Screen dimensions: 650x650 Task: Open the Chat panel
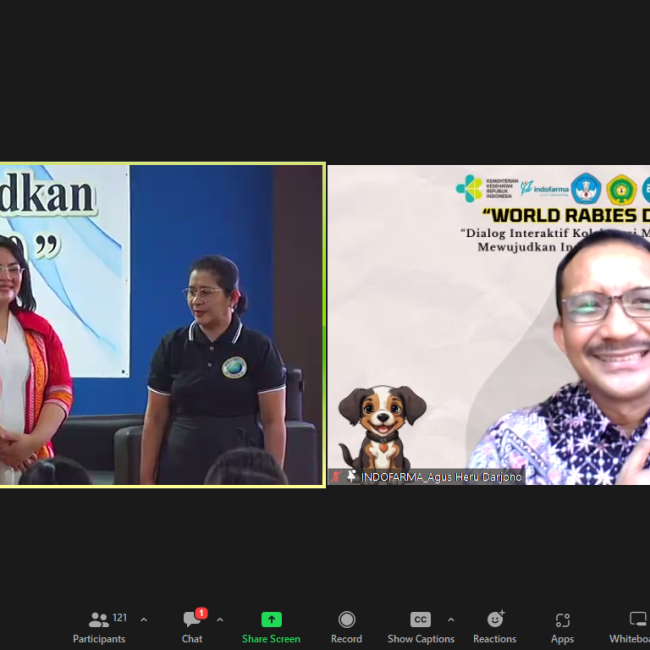tap(192, 627)
